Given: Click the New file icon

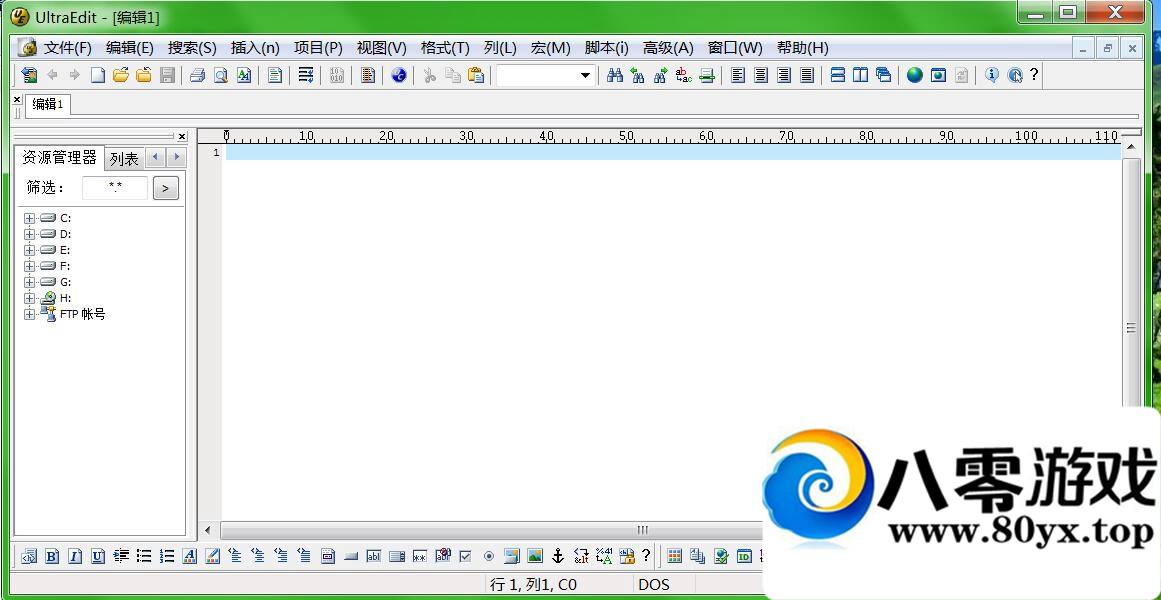Looking at the screenshot, I should pyautogui.click(x=97, y=75).
